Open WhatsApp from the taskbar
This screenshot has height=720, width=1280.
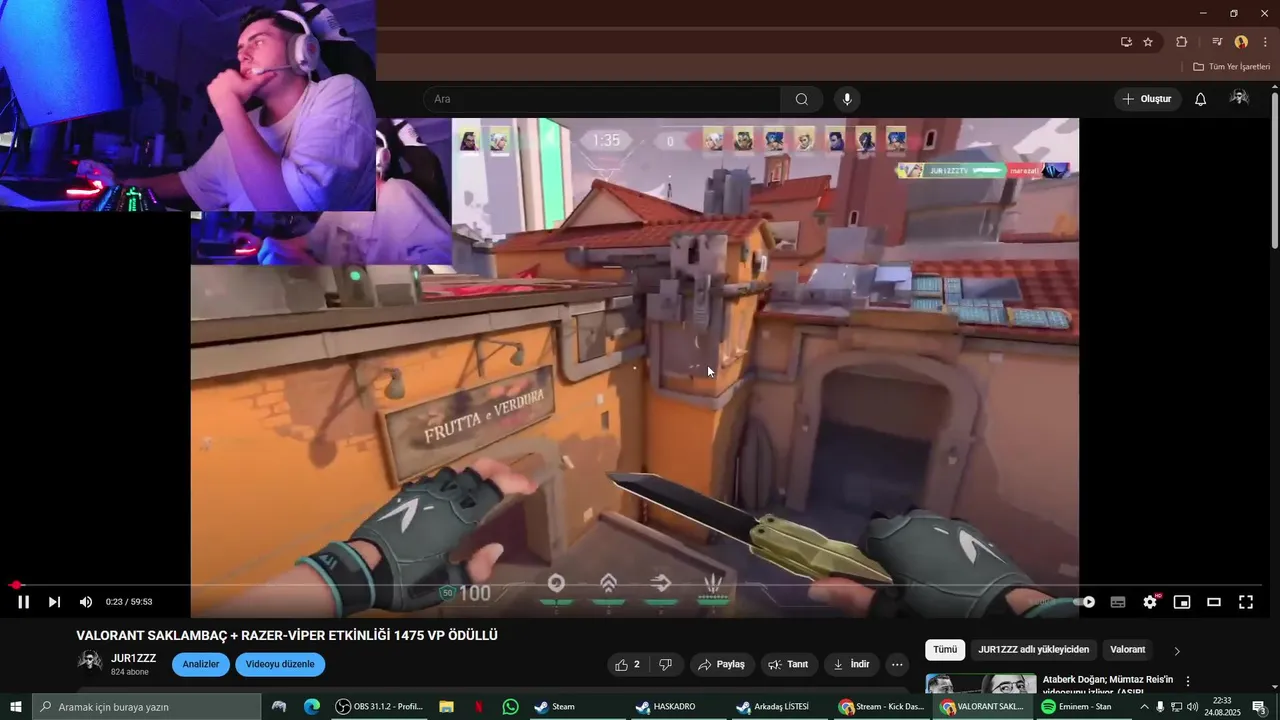coord(511,707)
